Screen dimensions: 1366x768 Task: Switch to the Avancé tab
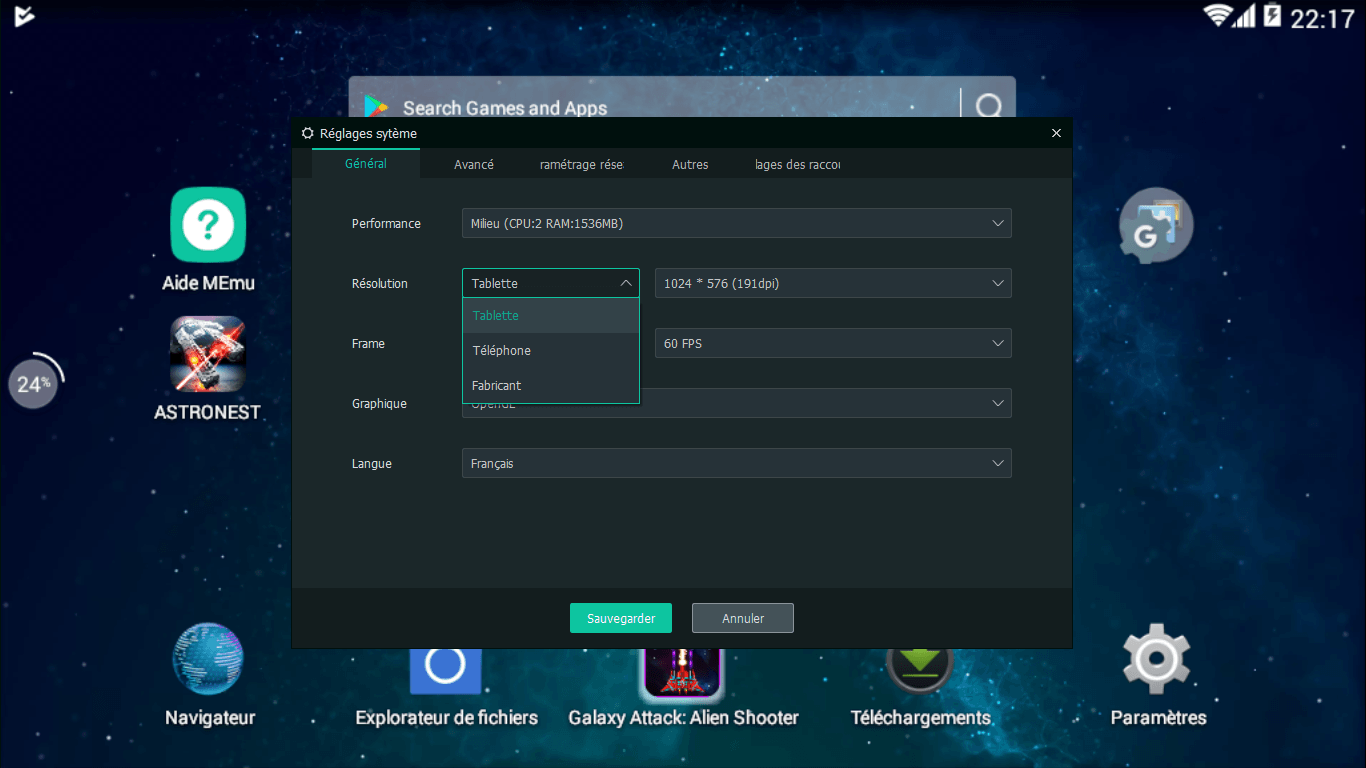point(473,164)
